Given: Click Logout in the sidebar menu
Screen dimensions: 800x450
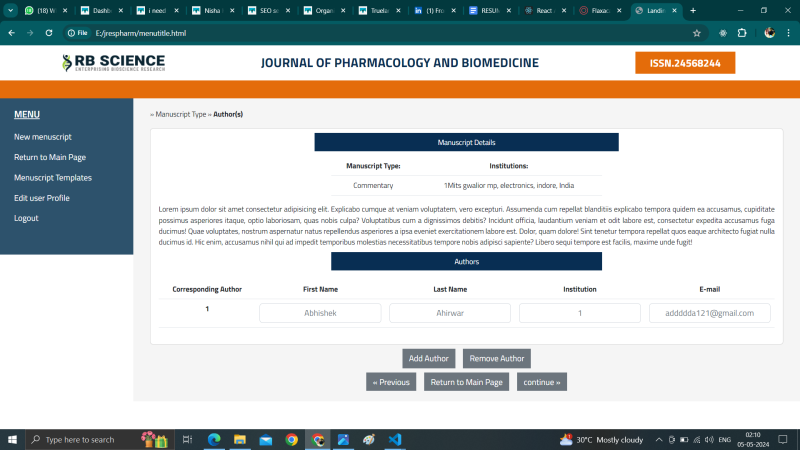Looking at the screenshot, I should point(26,218).
